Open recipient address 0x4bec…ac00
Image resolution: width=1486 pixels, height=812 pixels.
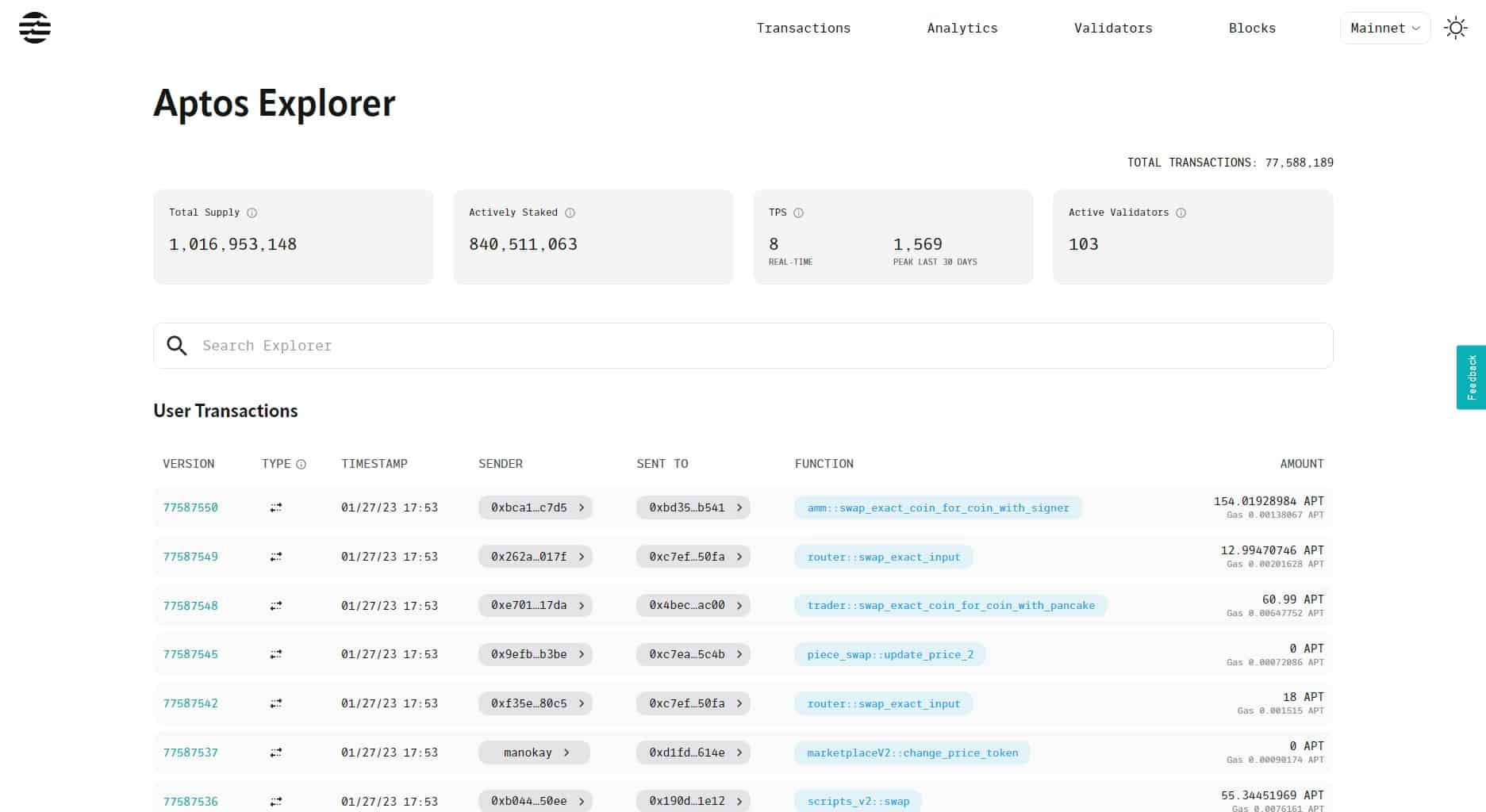click(x=693, y=606)
